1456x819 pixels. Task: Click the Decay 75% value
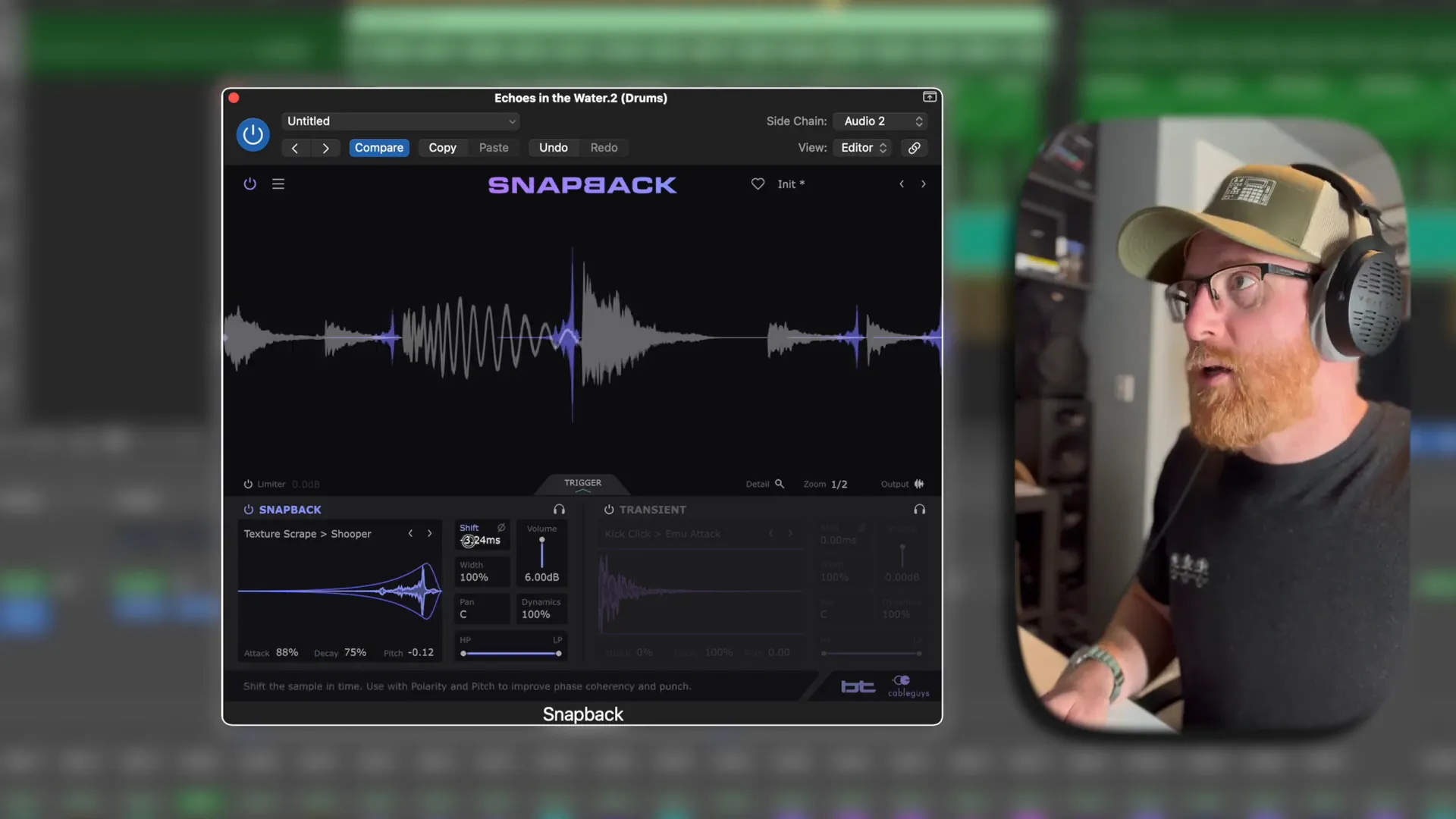(355, 653)
